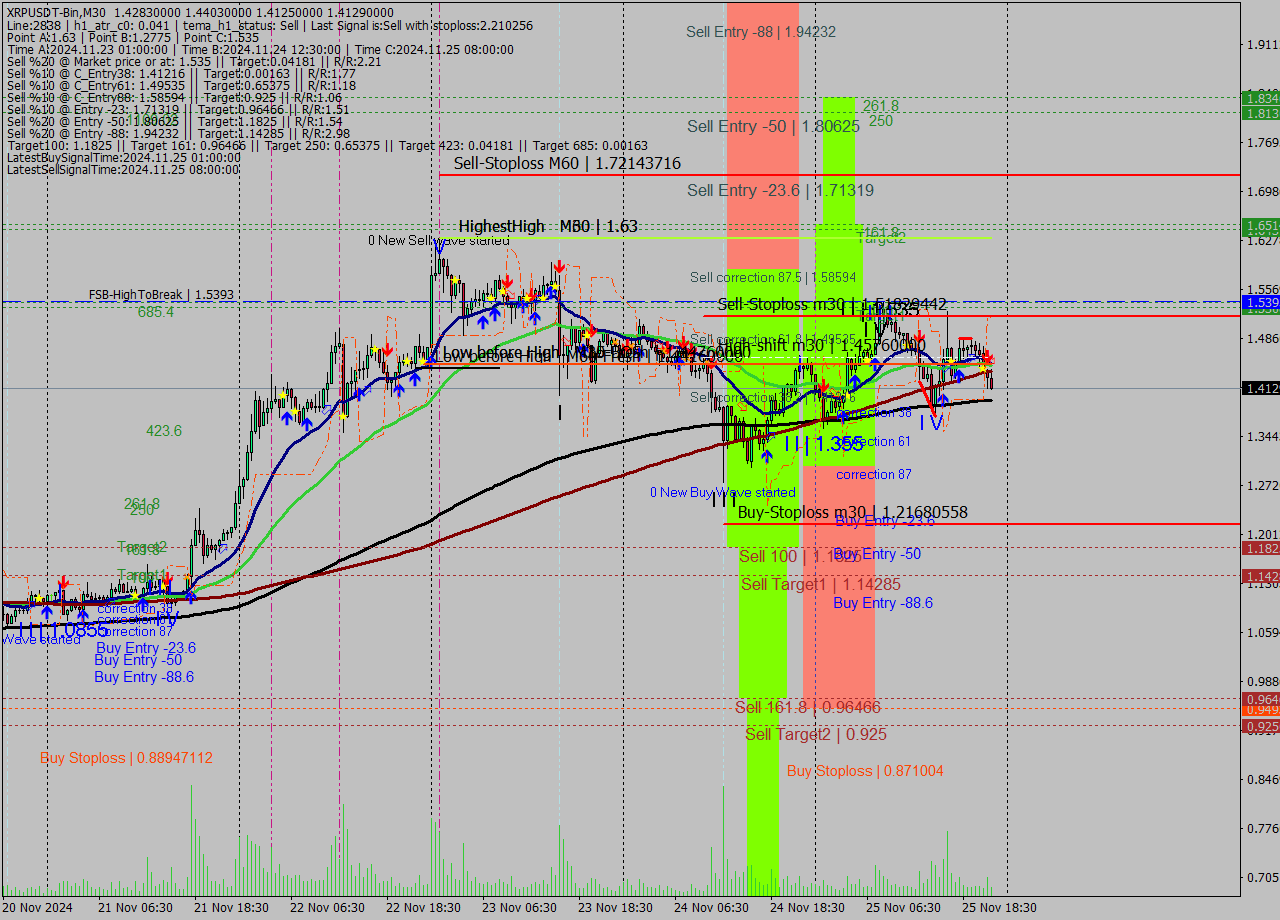Select the '22 Nov 06:30' time label

point(327,908)
